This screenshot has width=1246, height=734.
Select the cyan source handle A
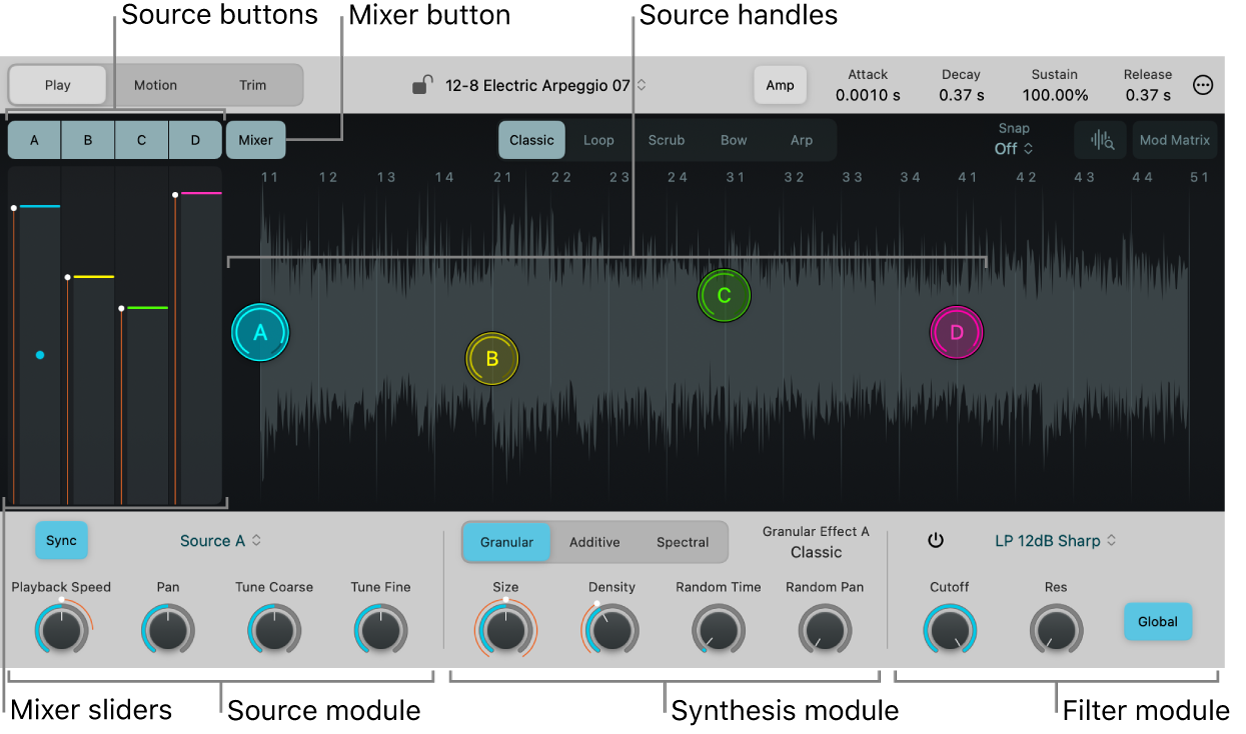261,333
